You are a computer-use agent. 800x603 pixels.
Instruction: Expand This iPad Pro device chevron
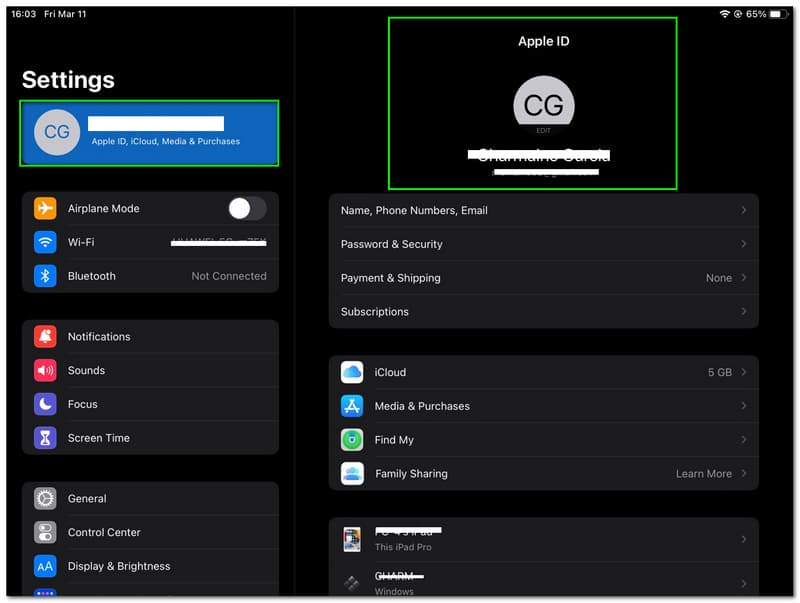point(744,539)
